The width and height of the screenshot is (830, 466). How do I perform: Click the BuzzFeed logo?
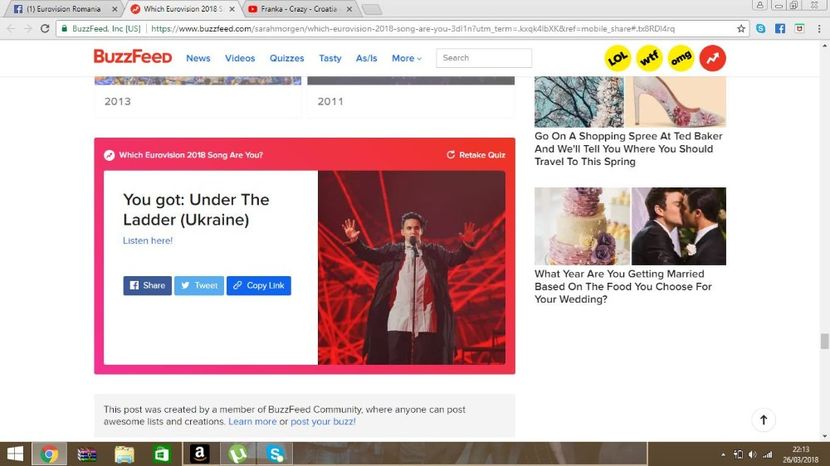coord(133,57)
